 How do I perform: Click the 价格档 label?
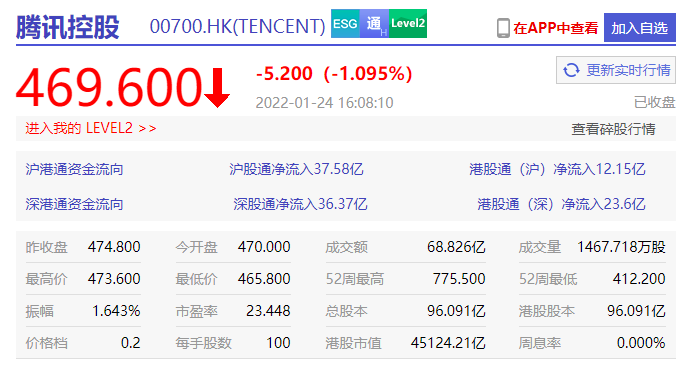46,343
